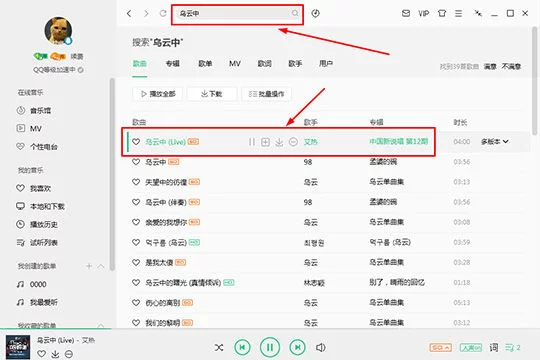The width and height of the screenshot is (540, 360).
Task: Open SQ quality selector
Action: point(440,348)
